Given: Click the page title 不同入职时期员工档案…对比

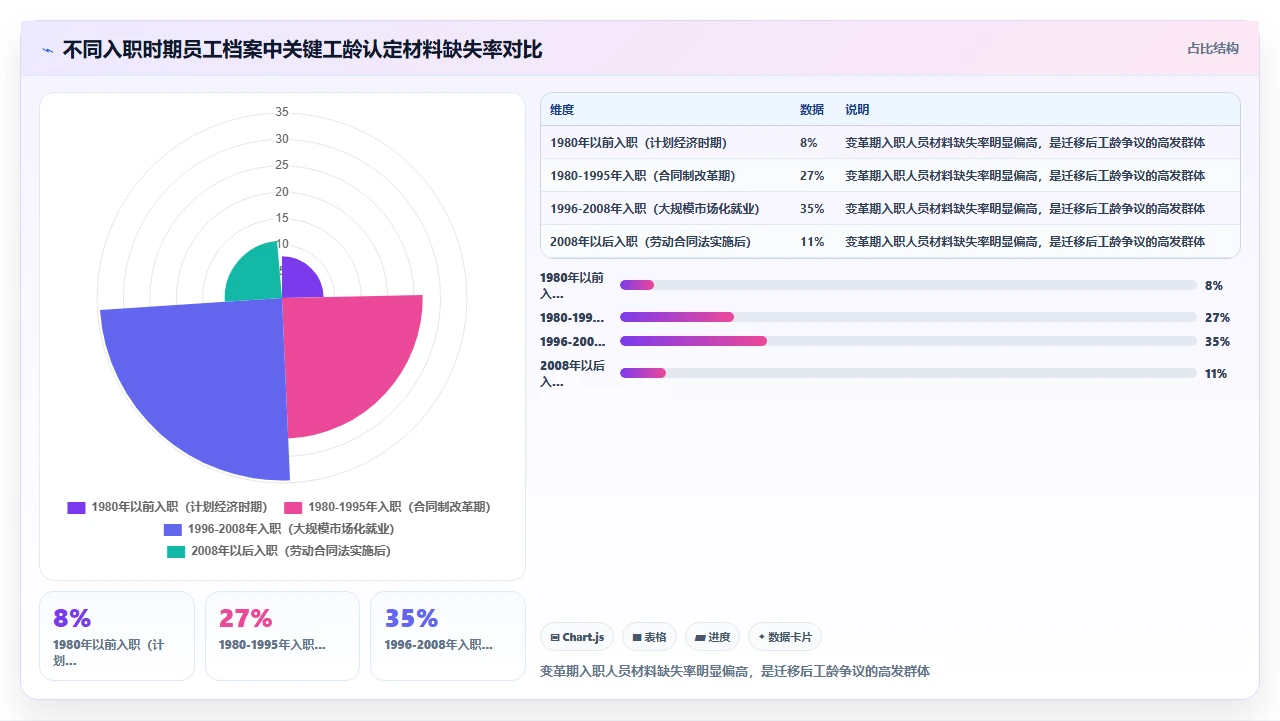Looking at the screenshot, I should 302,49.
